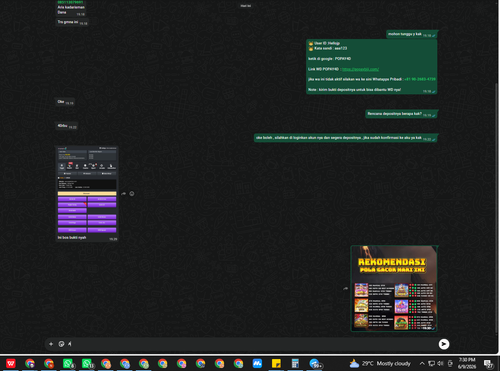Screen dimensions: 500x371
Task: Click the 'Hari ini' date label
Action: click(x=246, y=6)
